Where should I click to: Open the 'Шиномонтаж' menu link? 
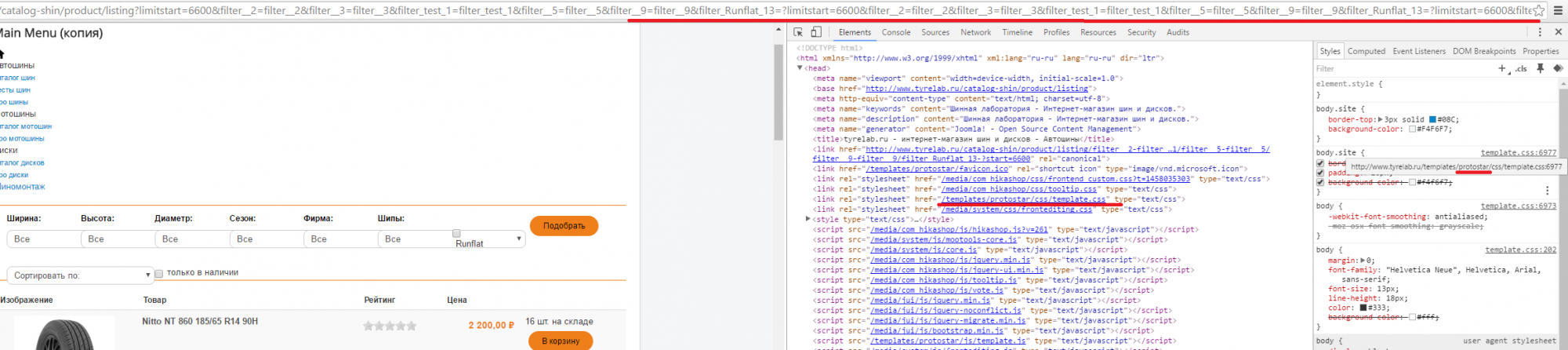[22, 187]
